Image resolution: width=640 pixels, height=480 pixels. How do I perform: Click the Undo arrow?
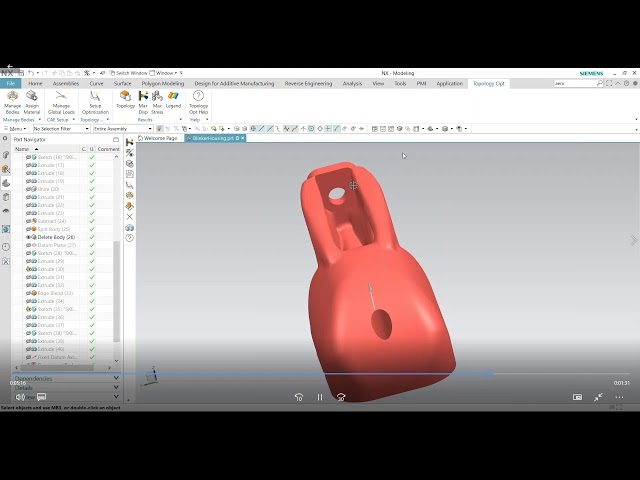tap(31, 73)
